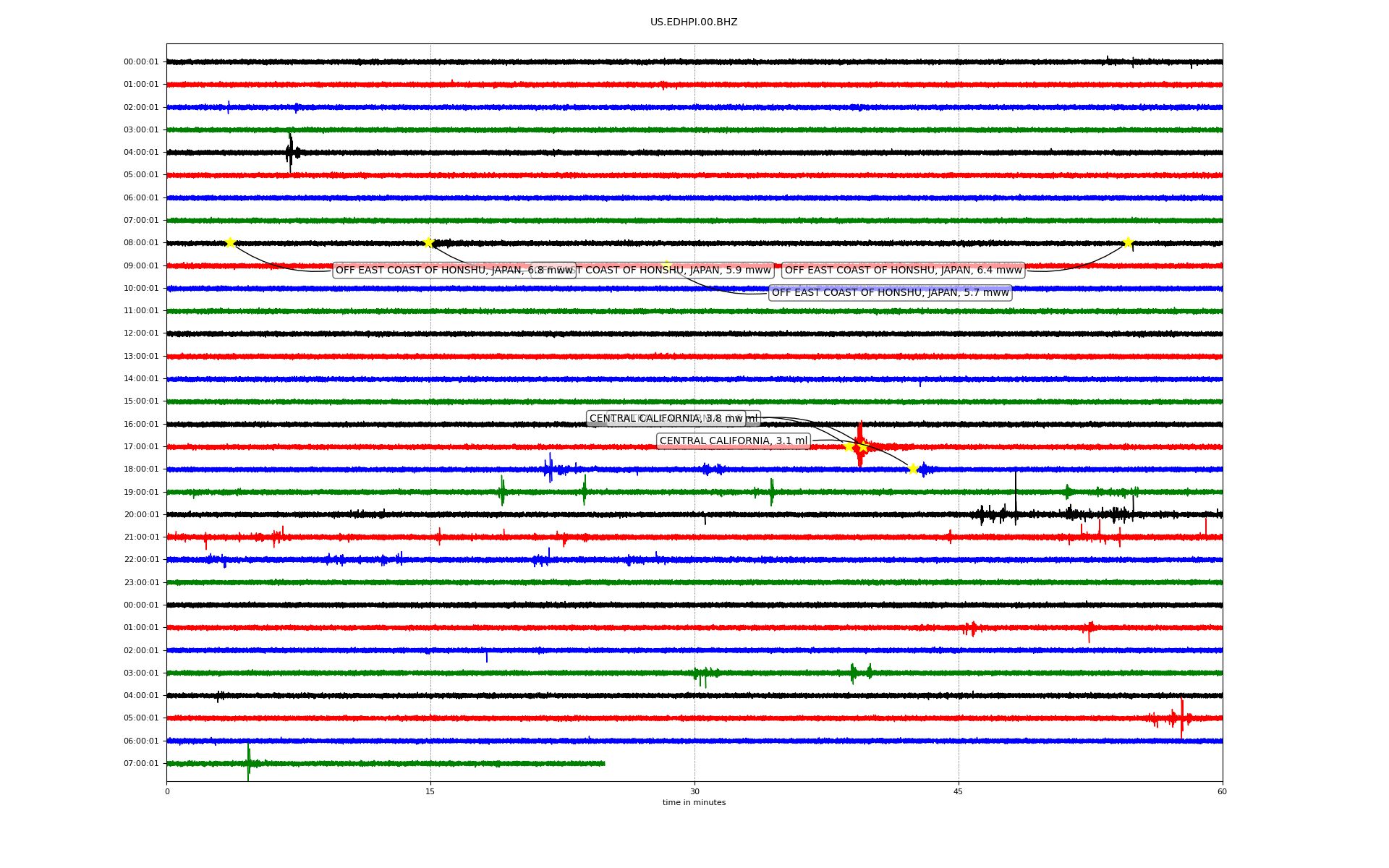Select the Honshu Japan 6.4 mww label
This screenshot has height=868, width=1389.
(x=903, y=271)
